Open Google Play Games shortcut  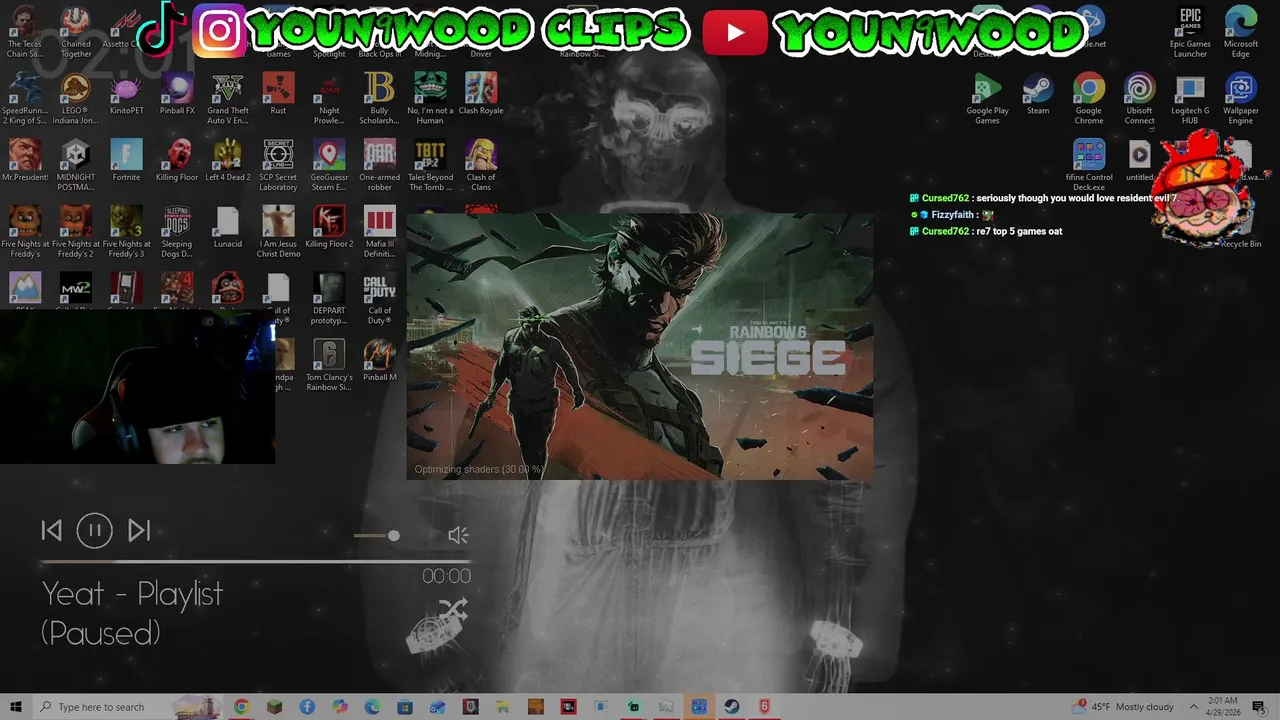pyautogui.click(x=987, y=99)
